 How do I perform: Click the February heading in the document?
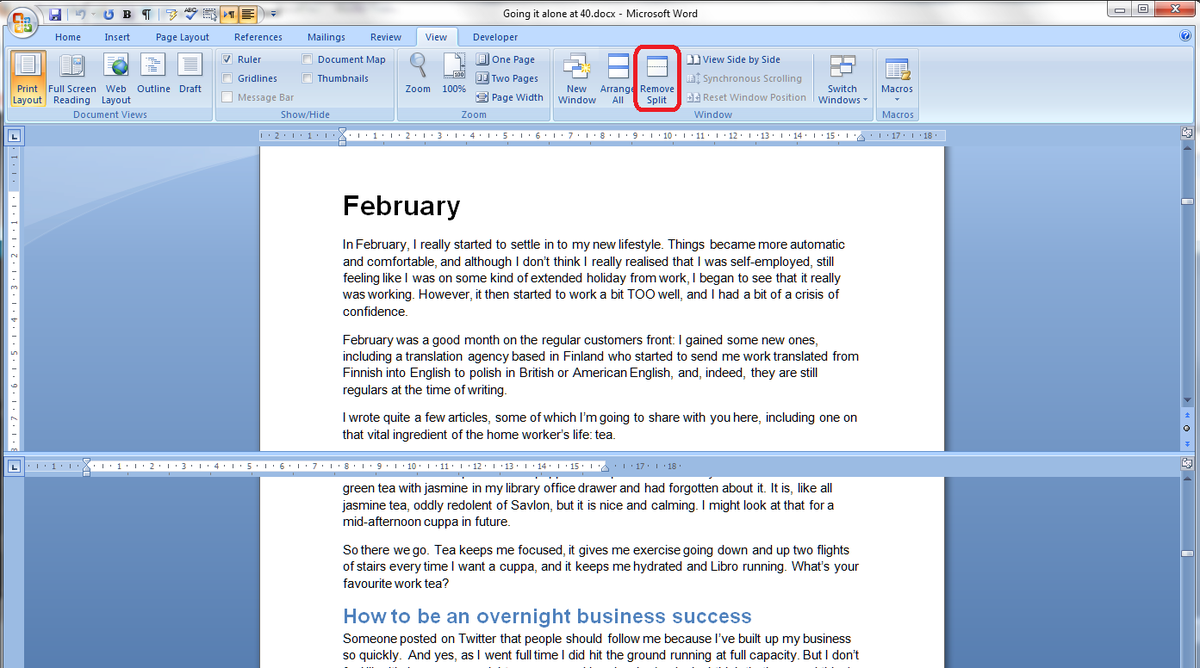click(x=401, y=206)
